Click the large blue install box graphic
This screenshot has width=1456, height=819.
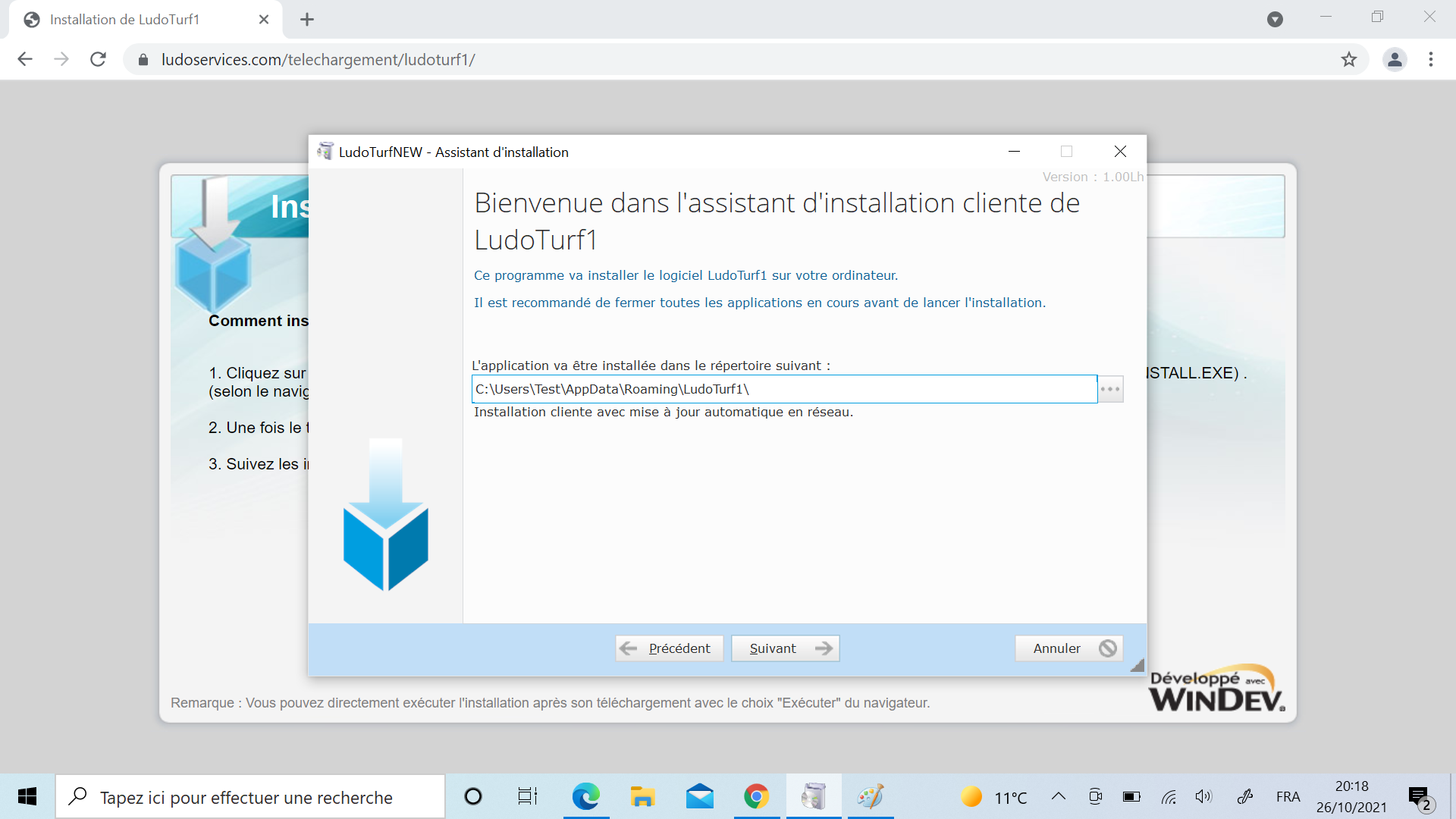tap(386, 515)
